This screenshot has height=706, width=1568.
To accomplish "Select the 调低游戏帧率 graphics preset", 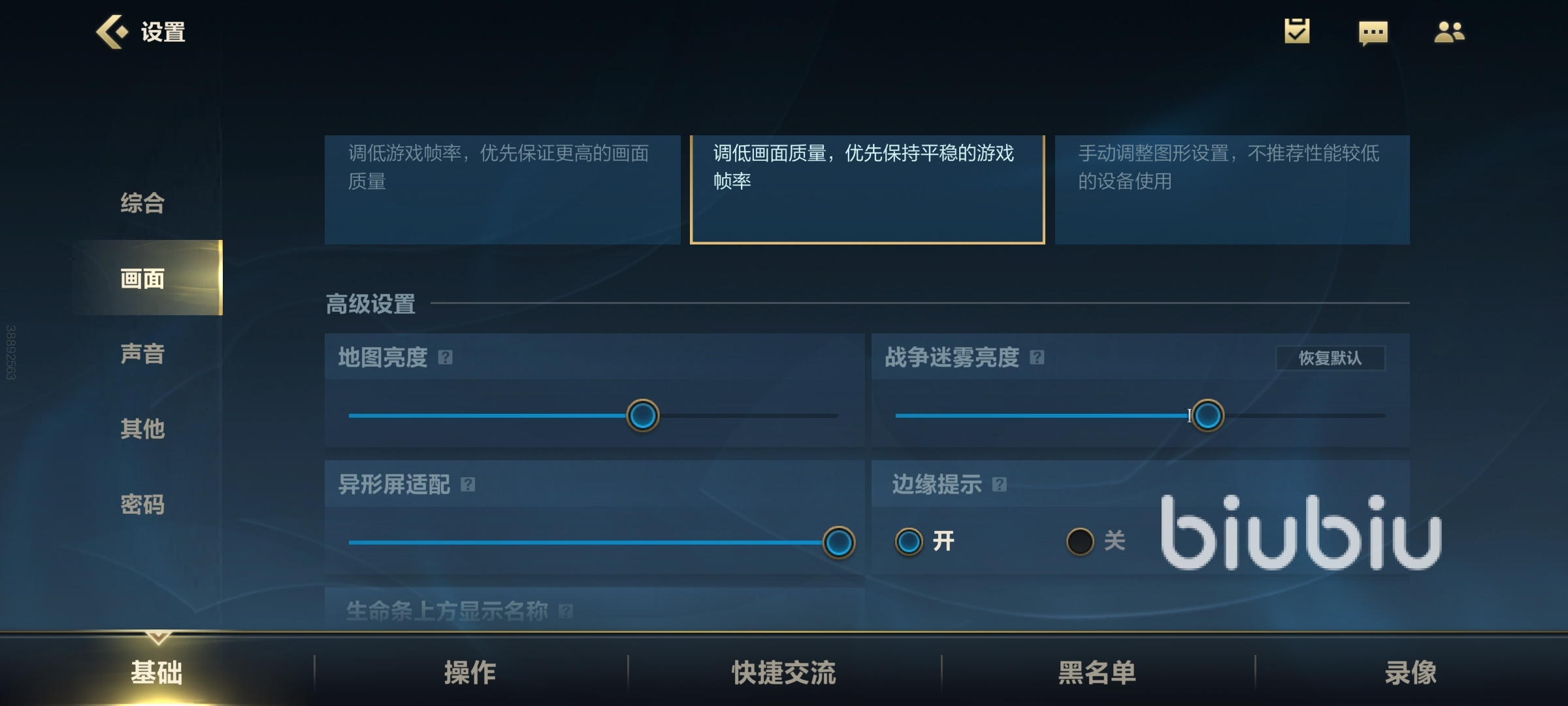I will tap(502, 190).
